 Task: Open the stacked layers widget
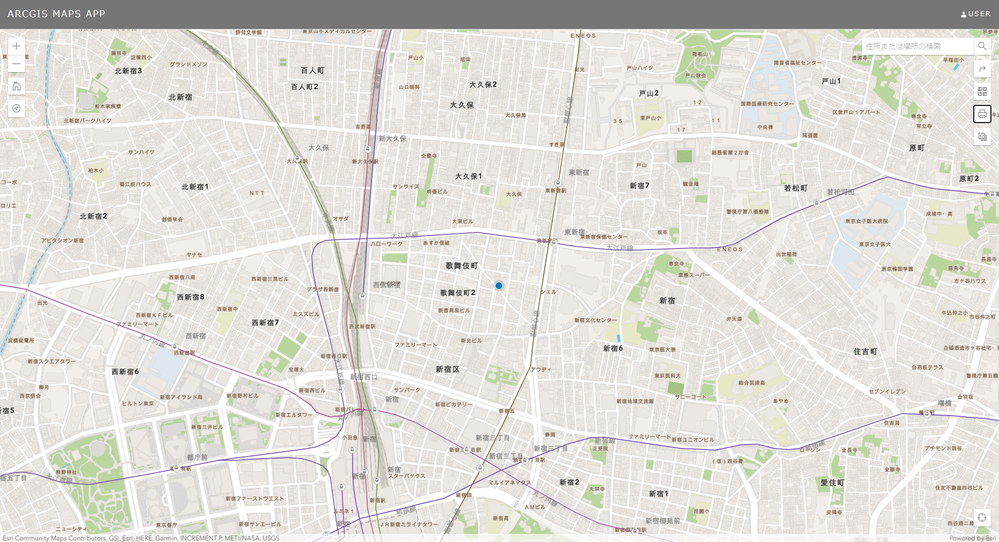(x=982, y=136)
